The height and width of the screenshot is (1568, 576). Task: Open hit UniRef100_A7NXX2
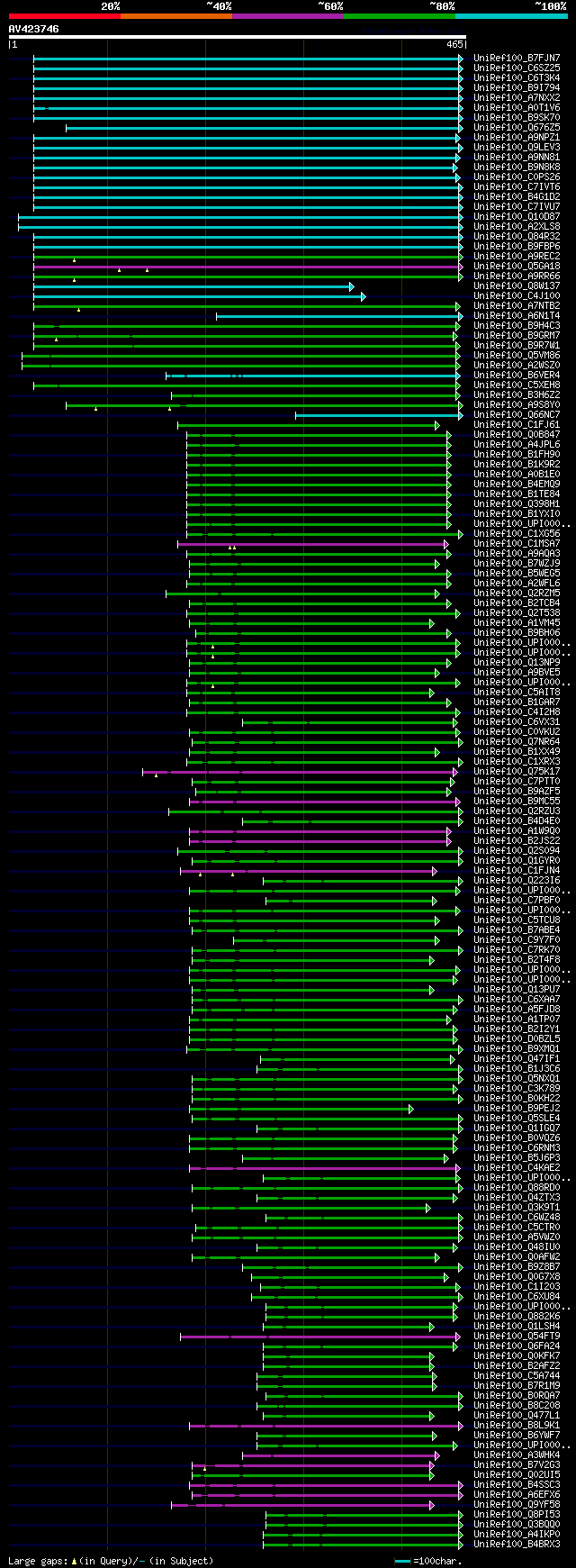[x=517, y=97]
